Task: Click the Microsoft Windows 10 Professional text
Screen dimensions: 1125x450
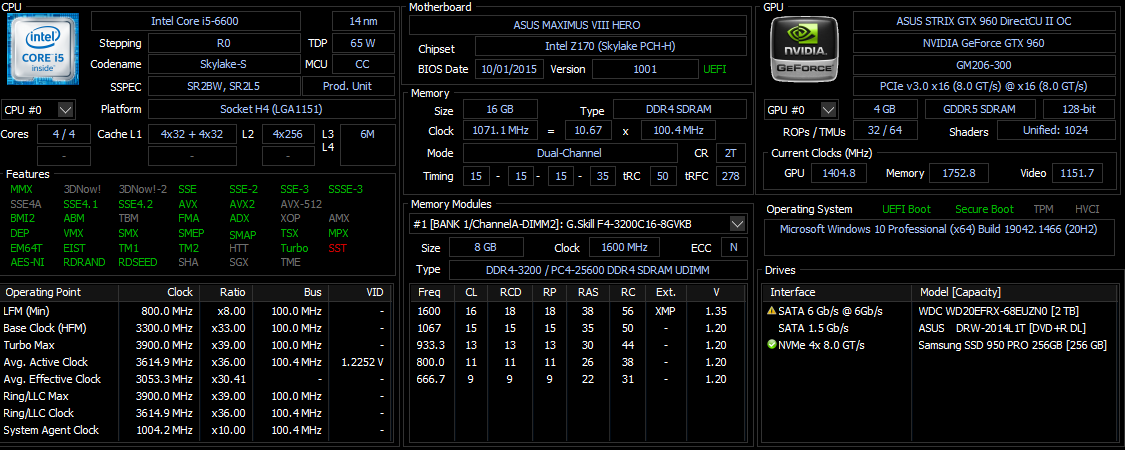Action: [939, 230]
